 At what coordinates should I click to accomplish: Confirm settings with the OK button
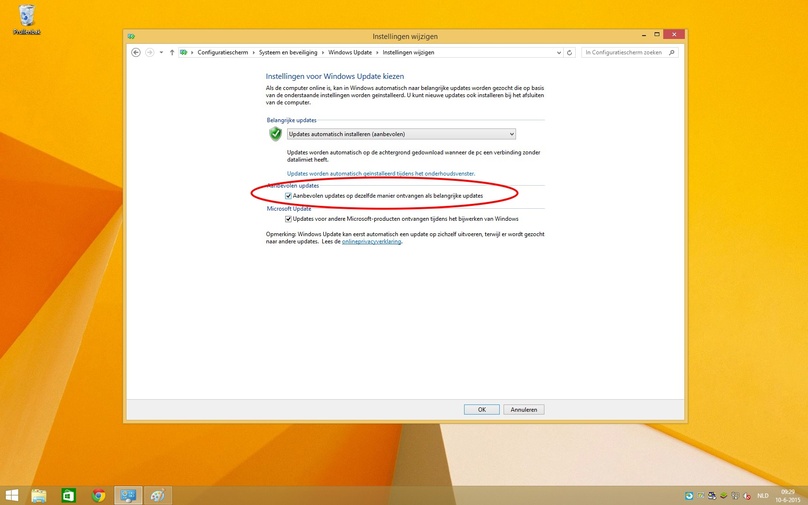click(481, 410)
